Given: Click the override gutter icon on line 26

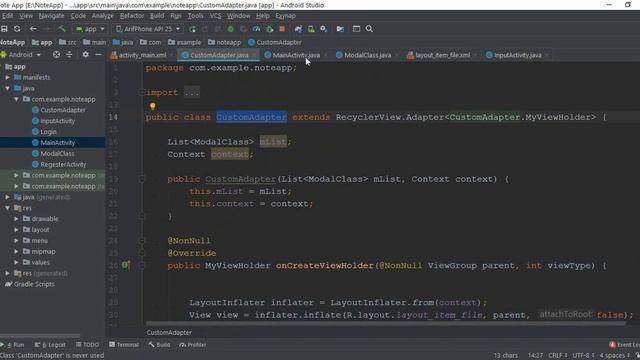Looking at the screenshot, I should 126,265.
